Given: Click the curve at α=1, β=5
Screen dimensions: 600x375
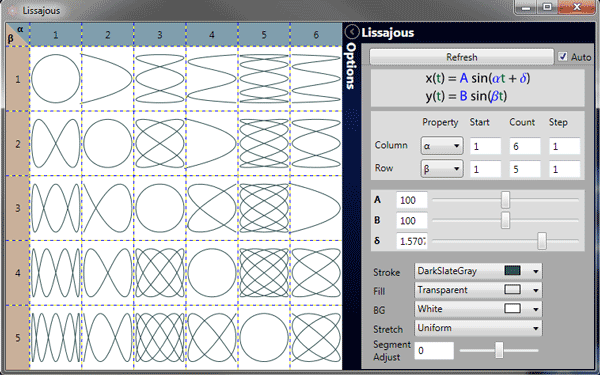Looking at the screenshot, I should (x=55, y=338).
